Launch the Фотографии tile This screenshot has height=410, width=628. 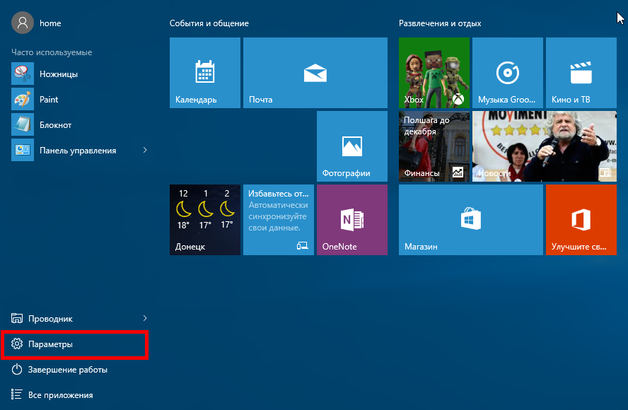point(352,146)
